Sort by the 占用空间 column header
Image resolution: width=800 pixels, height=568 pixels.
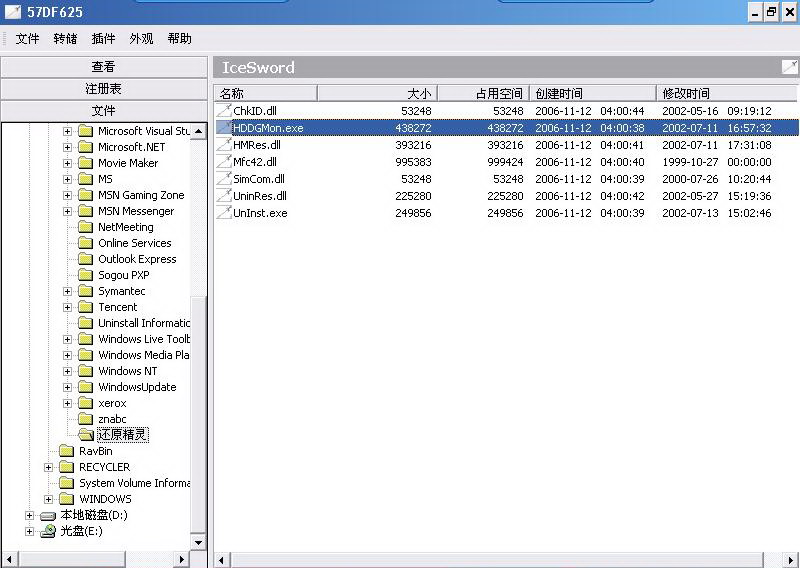point(484,93)
